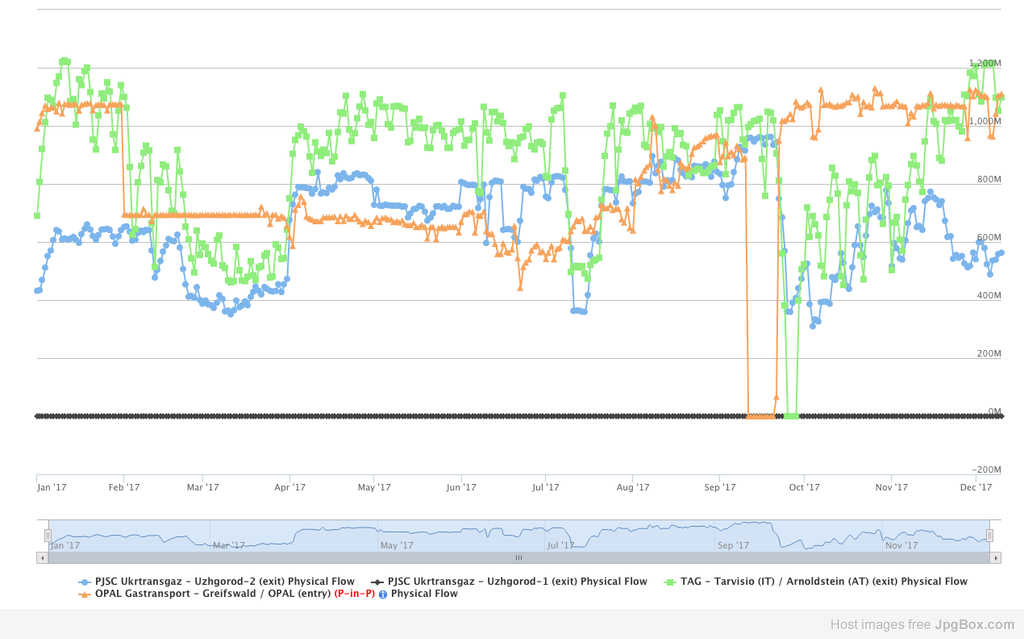Click "Mar '17" inside the range navigator
Viewport: 1024px width, 639px height.
point(229,546)
